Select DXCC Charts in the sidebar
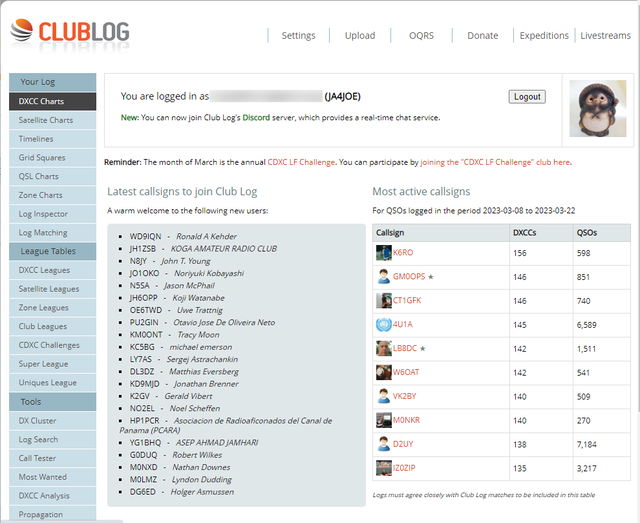 (53, 101)
